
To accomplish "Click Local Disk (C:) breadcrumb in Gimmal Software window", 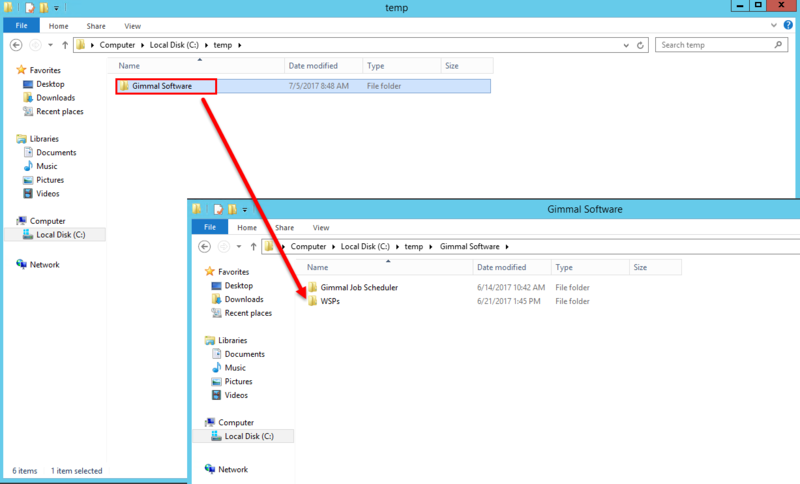I will click(x=364, y=246).
